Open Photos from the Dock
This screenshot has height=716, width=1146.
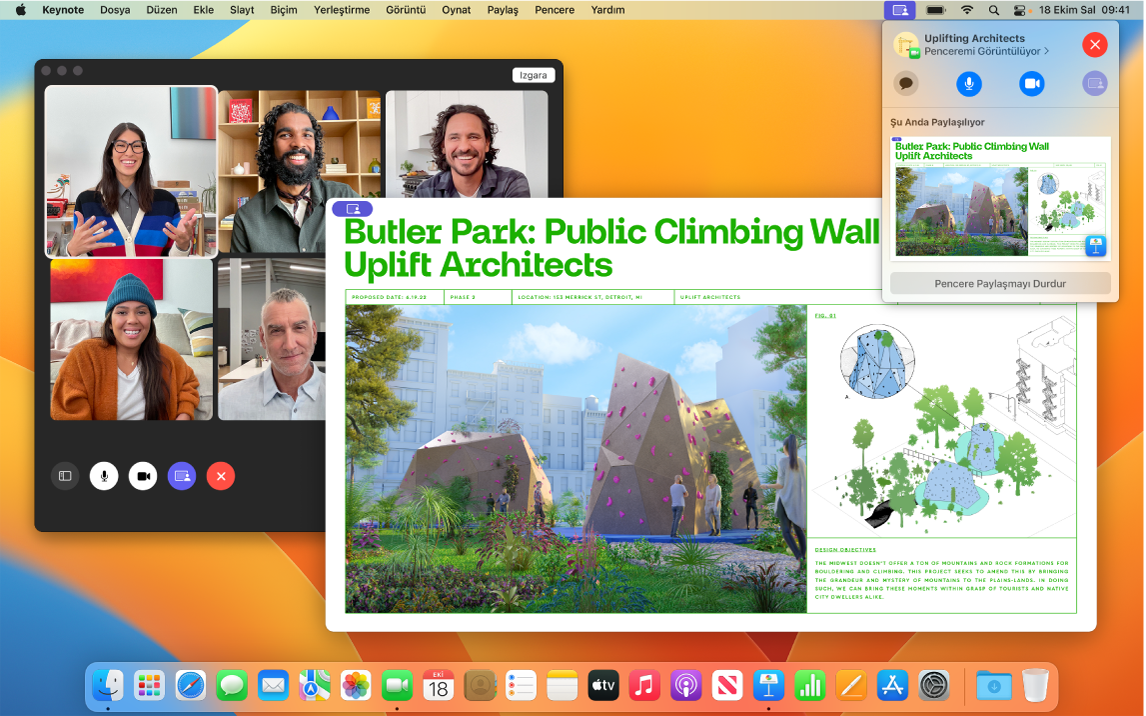[355, 686]
